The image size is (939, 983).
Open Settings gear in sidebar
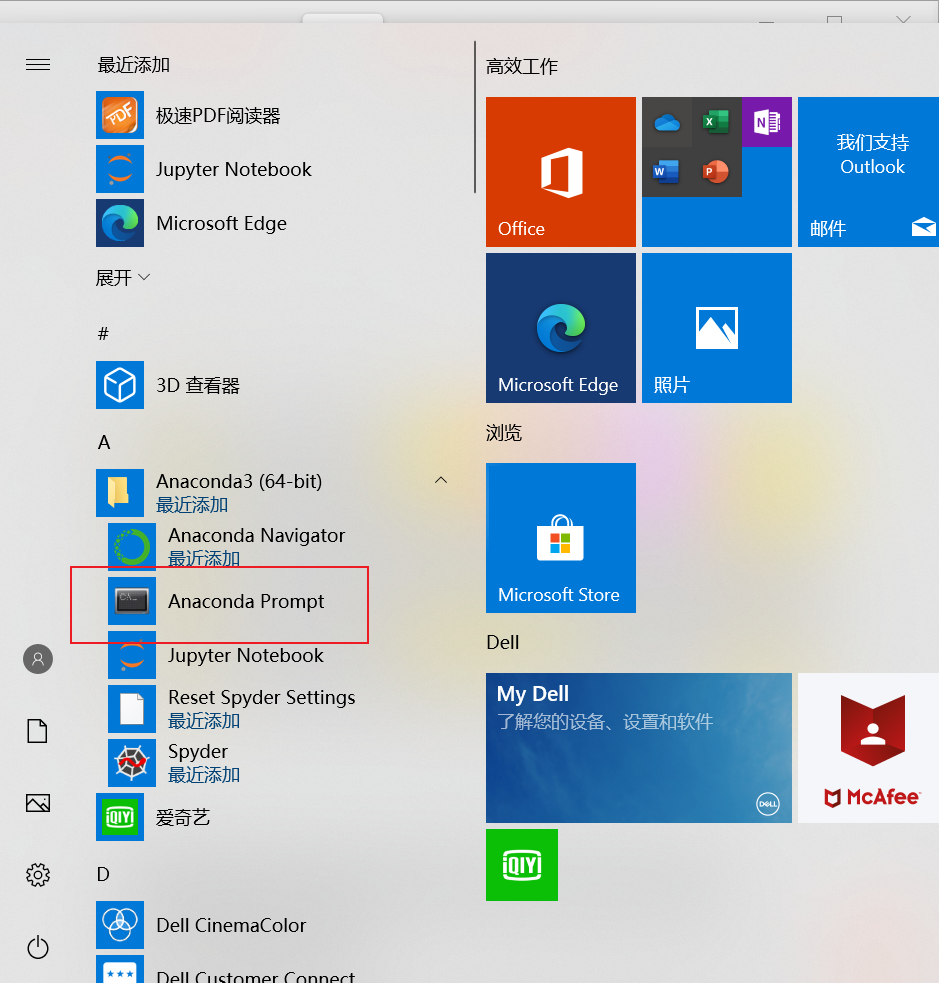click(x=38, y=875)
